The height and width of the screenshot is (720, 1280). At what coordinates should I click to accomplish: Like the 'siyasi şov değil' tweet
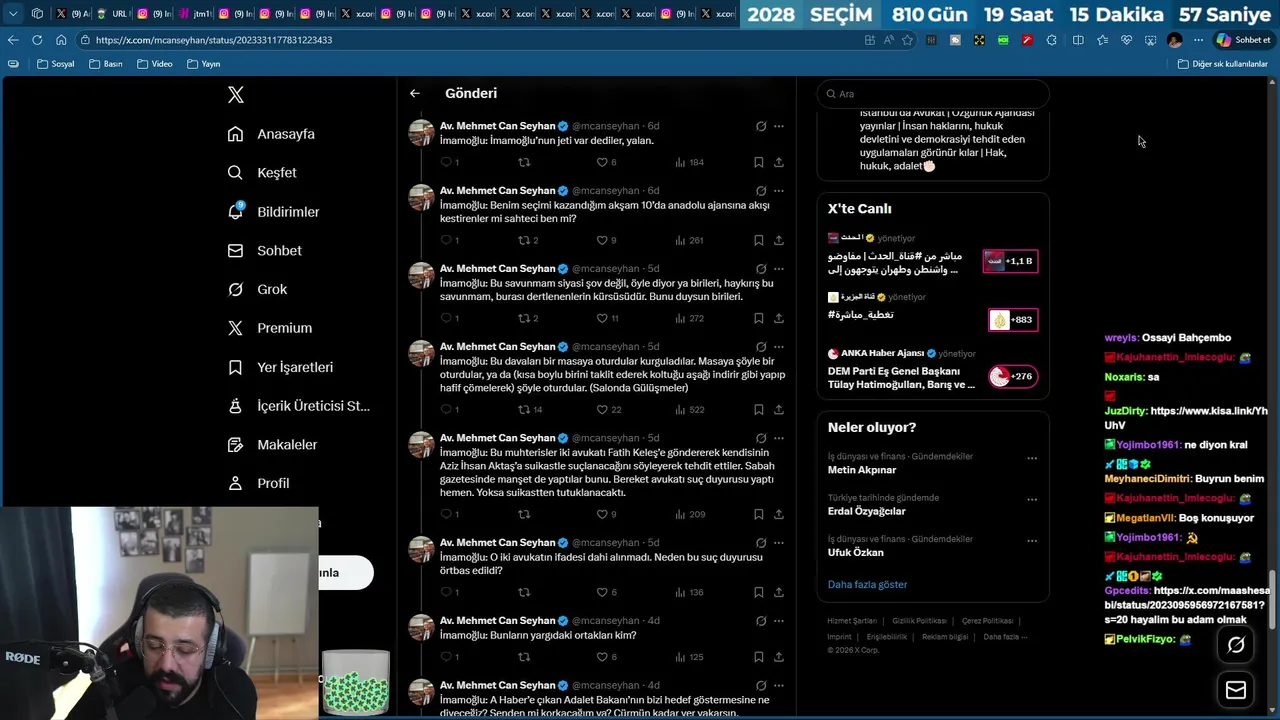(x=602, y=318)
